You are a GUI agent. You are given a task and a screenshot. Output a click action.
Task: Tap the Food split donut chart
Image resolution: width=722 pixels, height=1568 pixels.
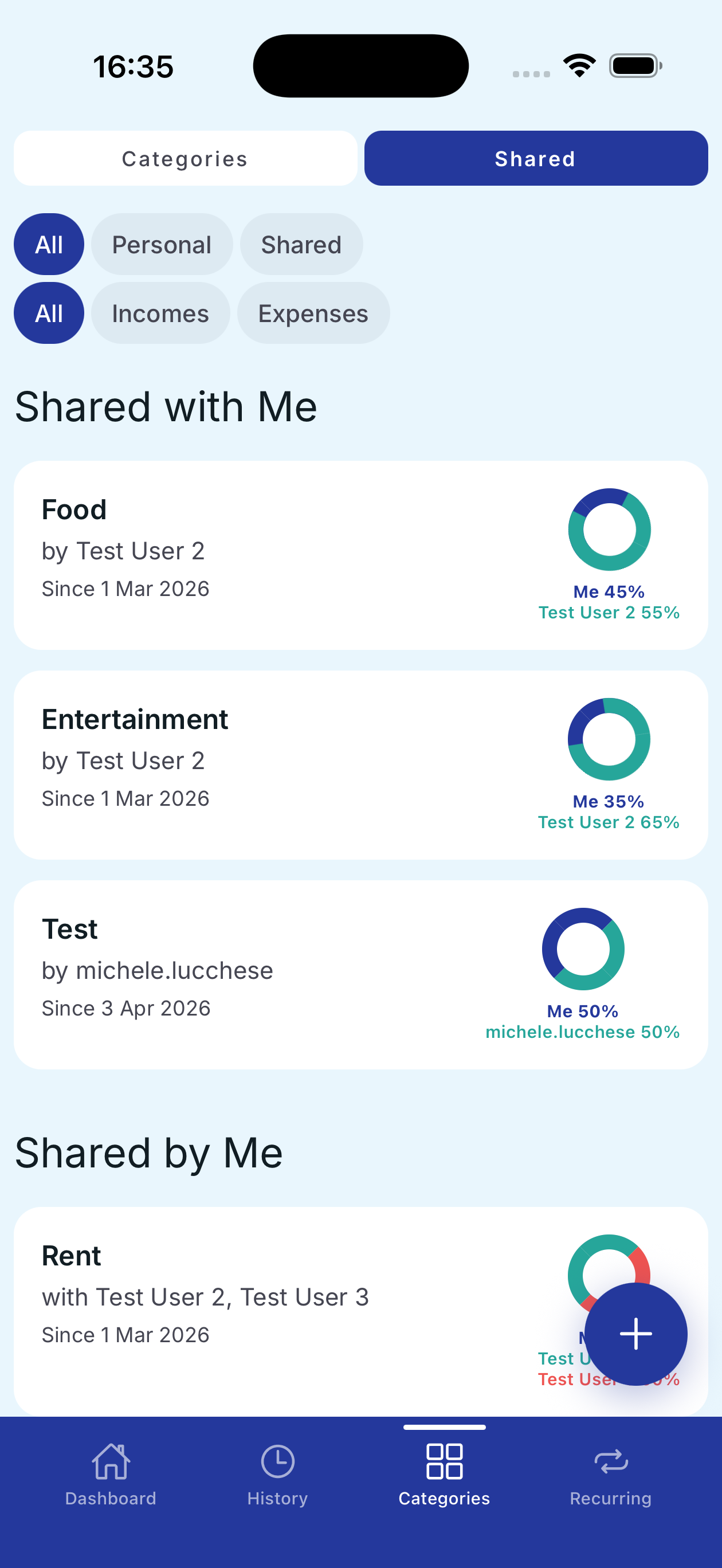pyautogui.click(x=609, y=530)
